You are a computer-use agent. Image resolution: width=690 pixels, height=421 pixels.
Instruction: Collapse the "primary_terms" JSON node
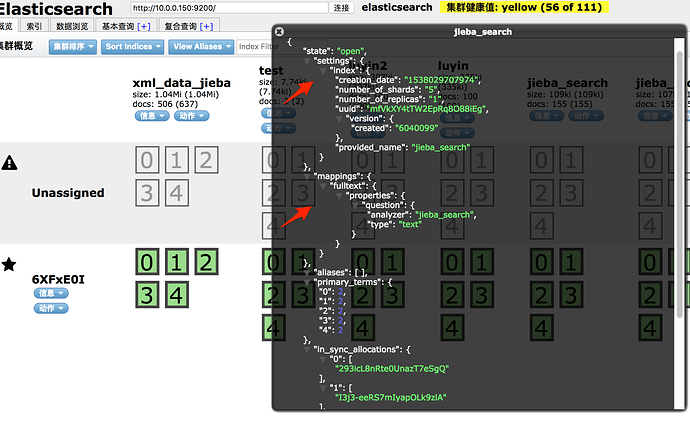307,282
